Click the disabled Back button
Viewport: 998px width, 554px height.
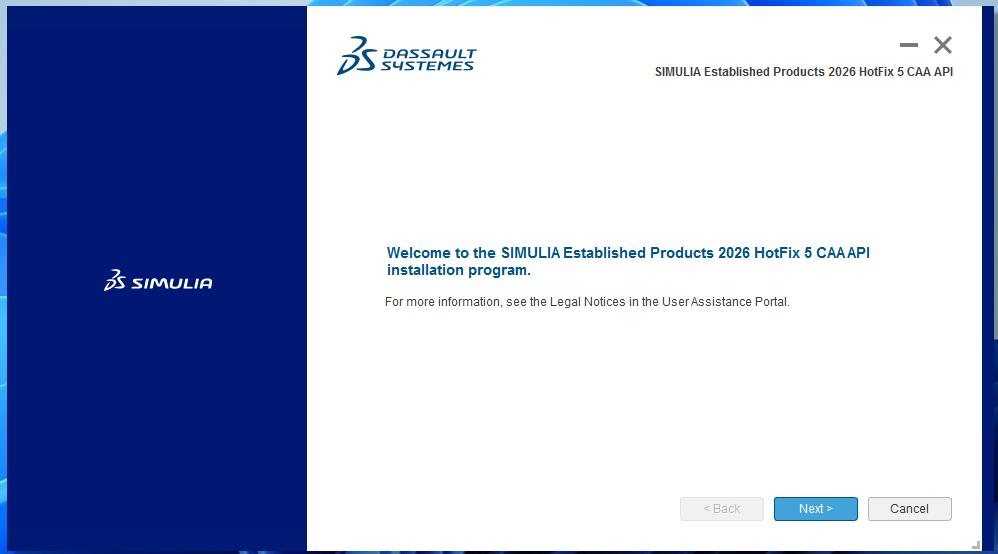click(x=722, y=509)
